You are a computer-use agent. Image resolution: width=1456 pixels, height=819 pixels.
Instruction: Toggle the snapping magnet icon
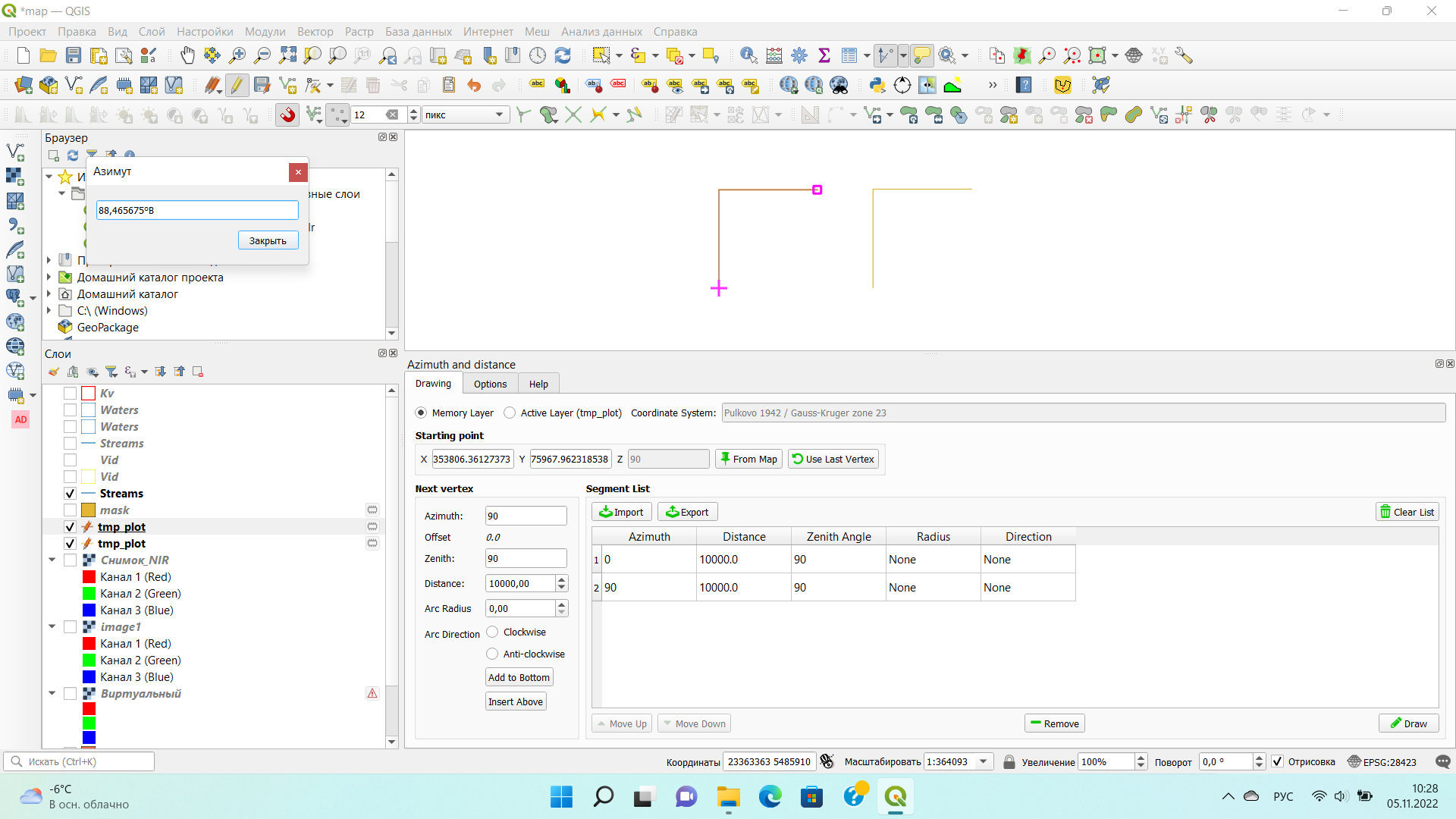pos(287,115)
